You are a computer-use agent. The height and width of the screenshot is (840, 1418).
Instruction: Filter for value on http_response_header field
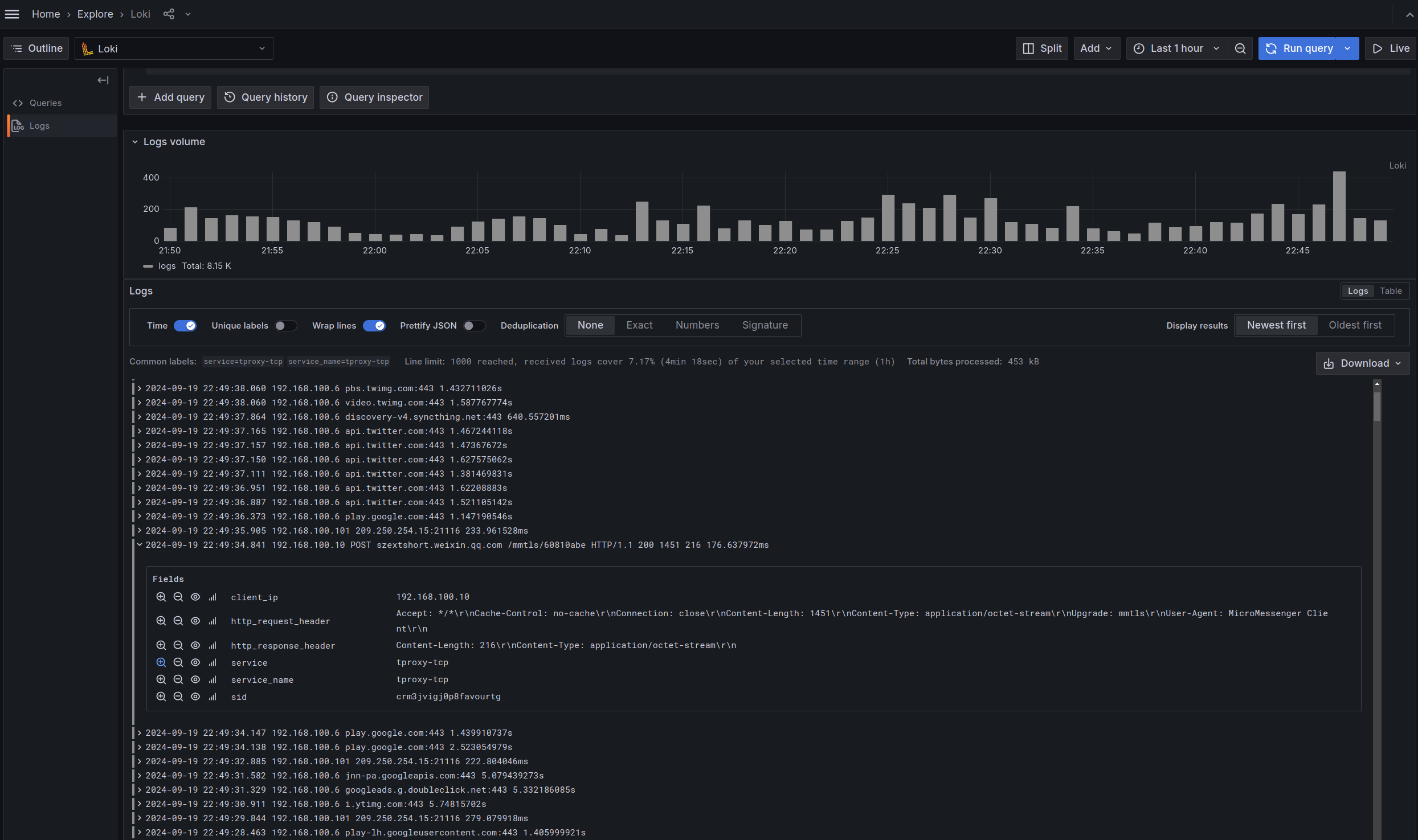161,645
